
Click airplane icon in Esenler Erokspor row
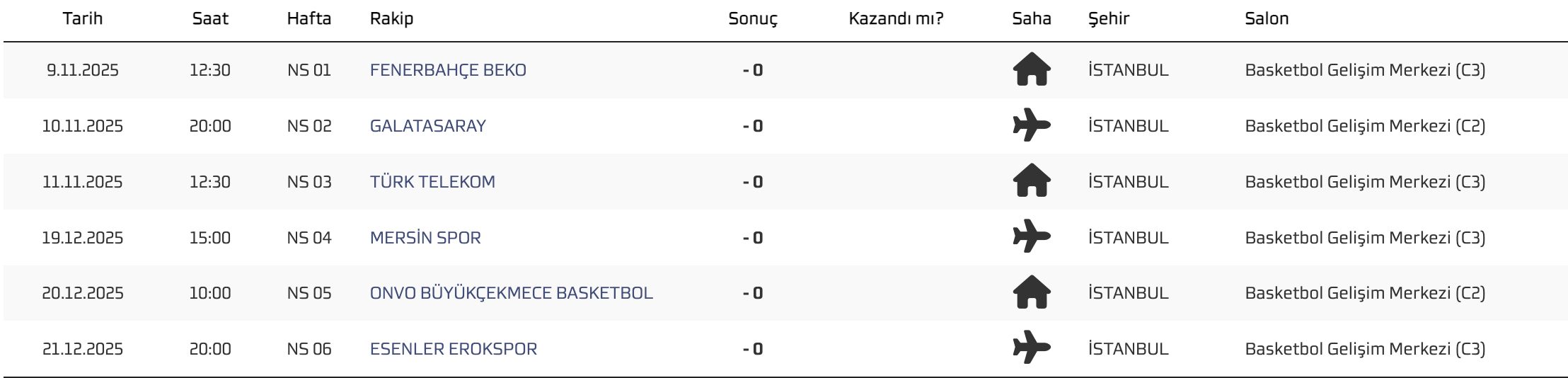1032,348
